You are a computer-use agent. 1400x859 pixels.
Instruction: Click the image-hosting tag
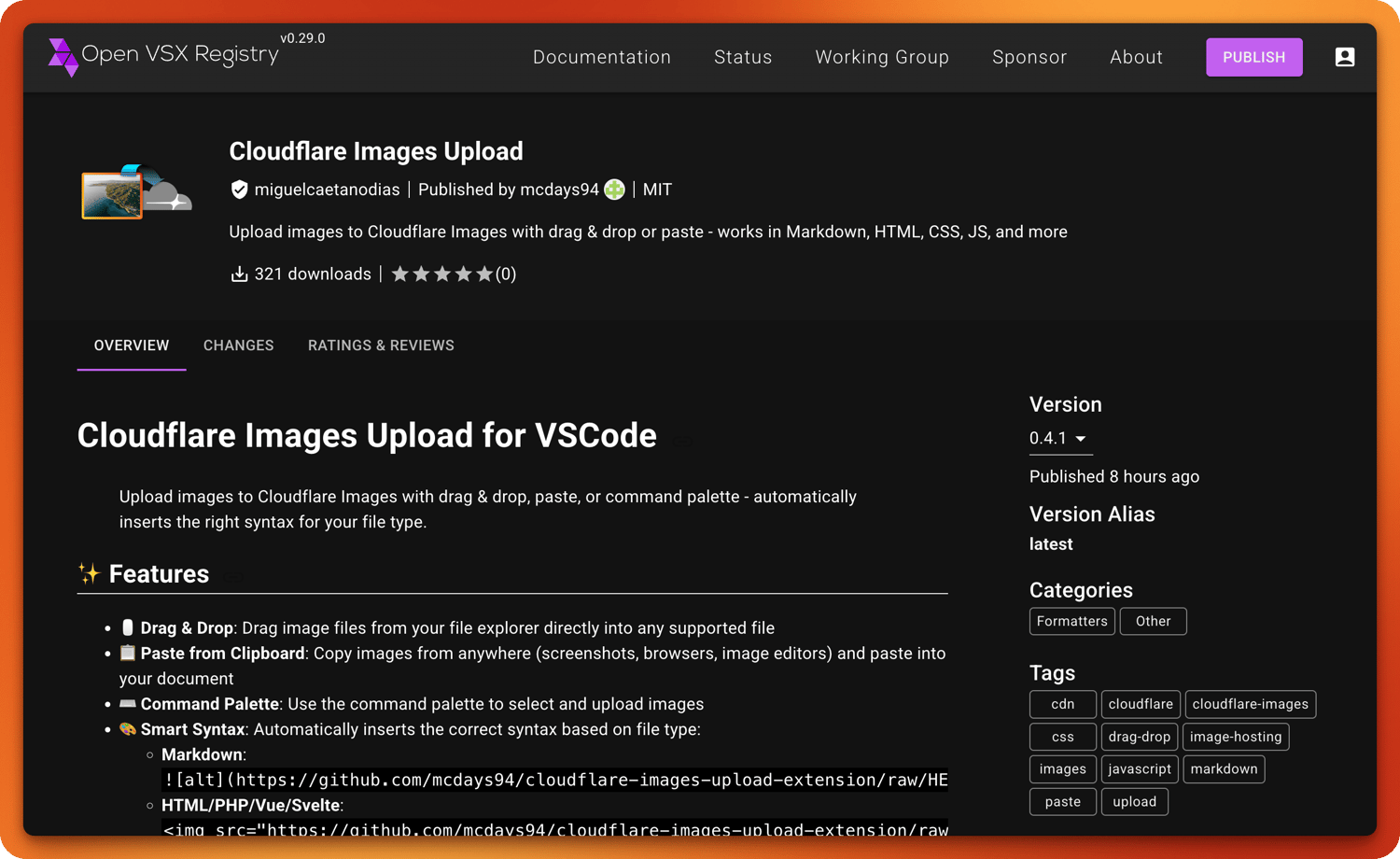pyautogui.click(x=1236, y=737)
